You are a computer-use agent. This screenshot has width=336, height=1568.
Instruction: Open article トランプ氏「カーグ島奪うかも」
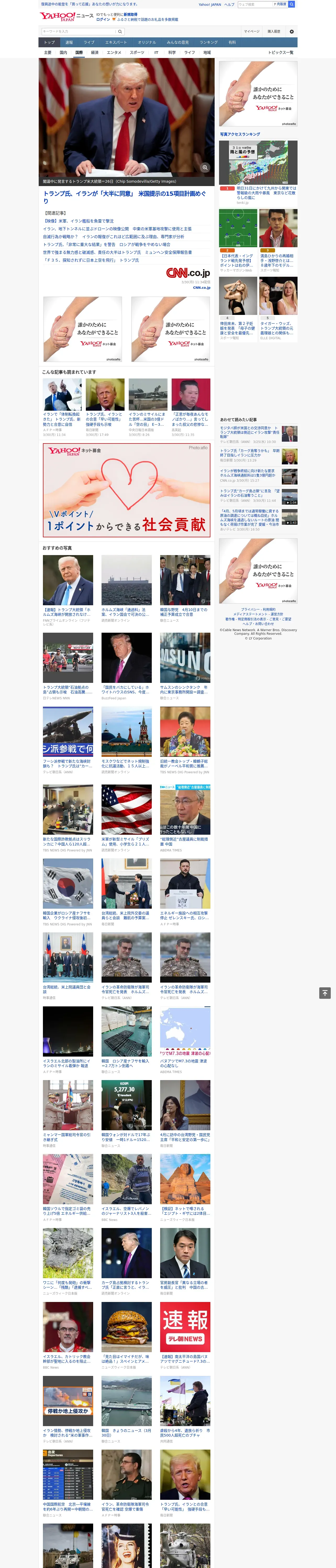[250, 453]
